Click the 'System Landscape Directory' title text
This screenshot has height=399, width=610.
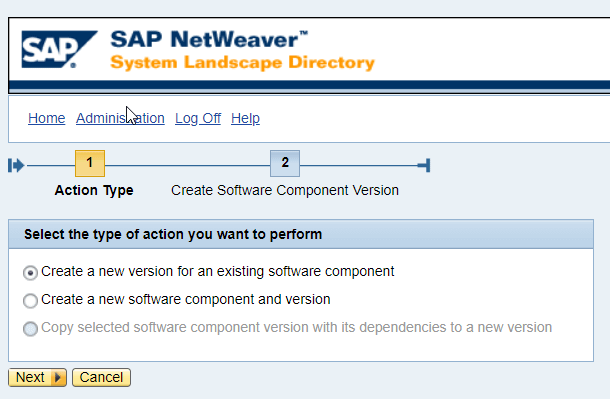(242, 63)
